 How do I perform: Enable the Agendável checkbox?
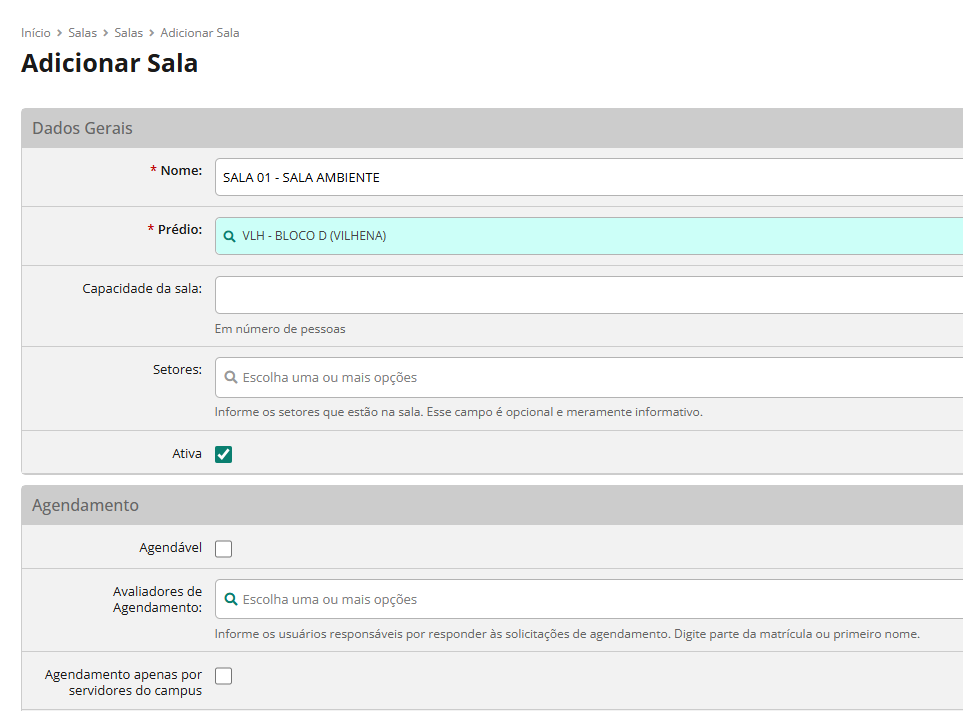click(224, 549)
